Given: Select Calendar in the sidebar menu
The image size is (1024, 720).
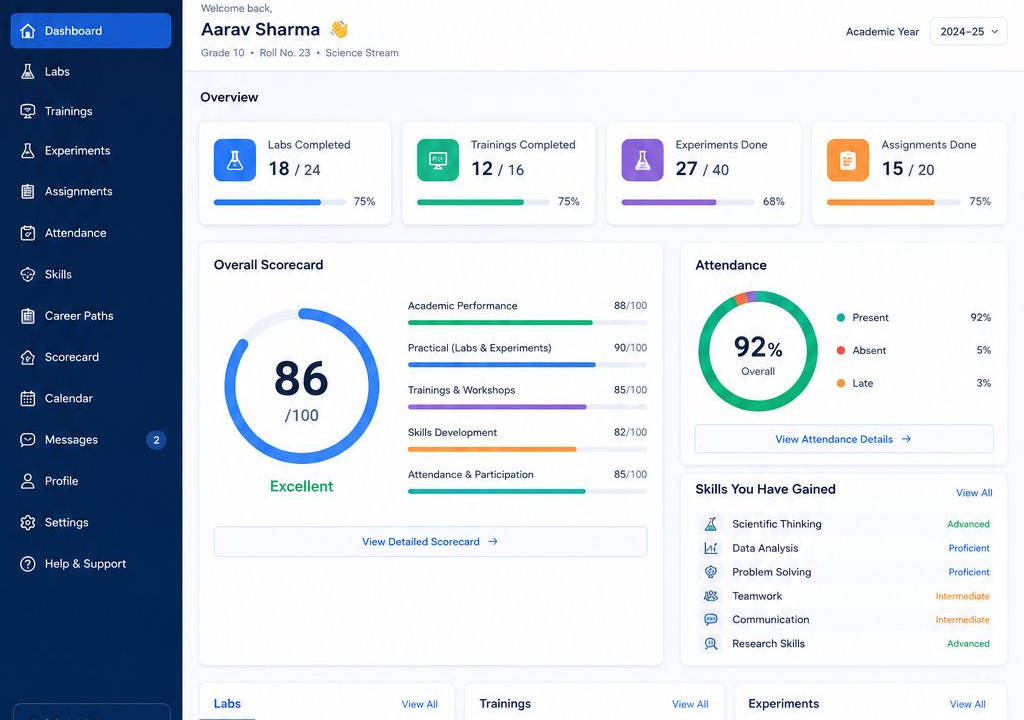Looking at the screenshot, I should (91, 399).
